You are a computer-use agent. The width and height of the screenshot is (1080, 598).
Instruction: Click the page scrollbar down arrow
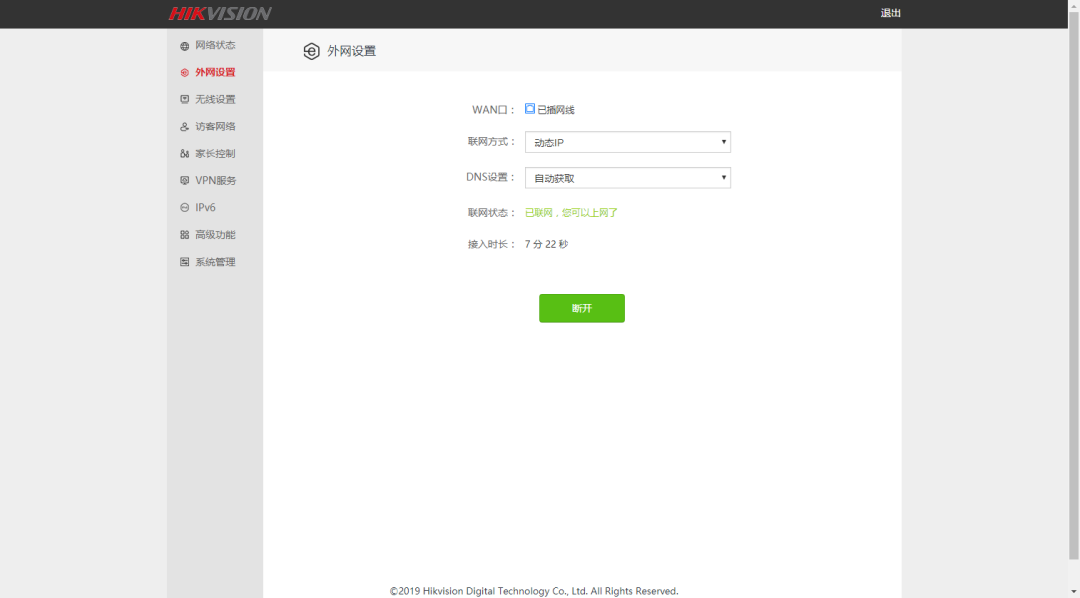pyautogui.click(x=1073, y=591)
